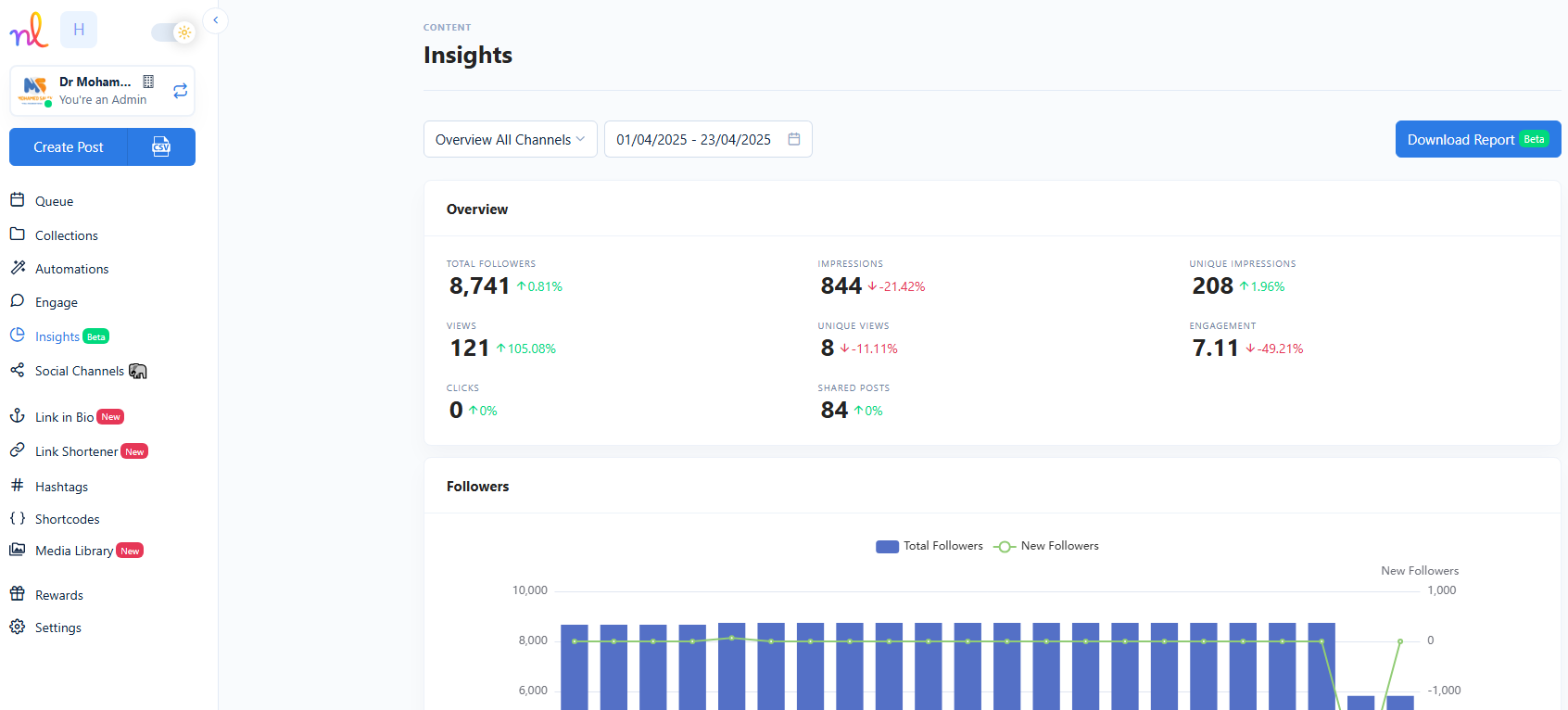
Task: Open Settings page
Action: [57, 628]
